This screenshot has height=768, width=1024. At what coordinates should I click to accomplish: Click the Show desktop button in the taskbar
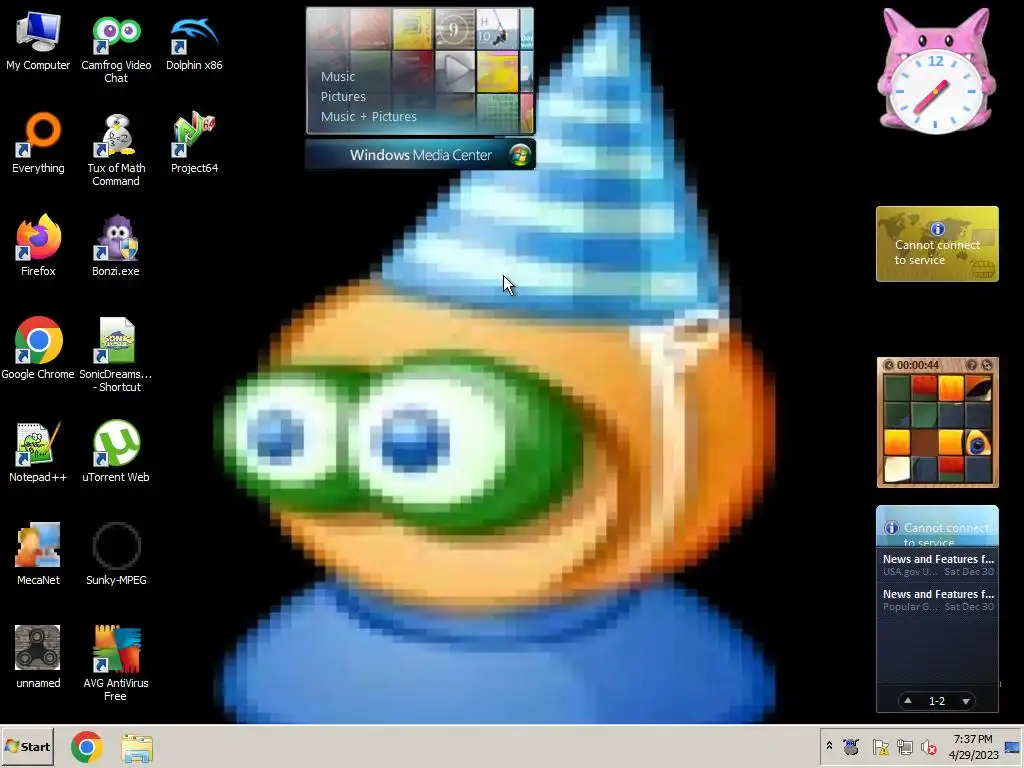[1013, 747]
